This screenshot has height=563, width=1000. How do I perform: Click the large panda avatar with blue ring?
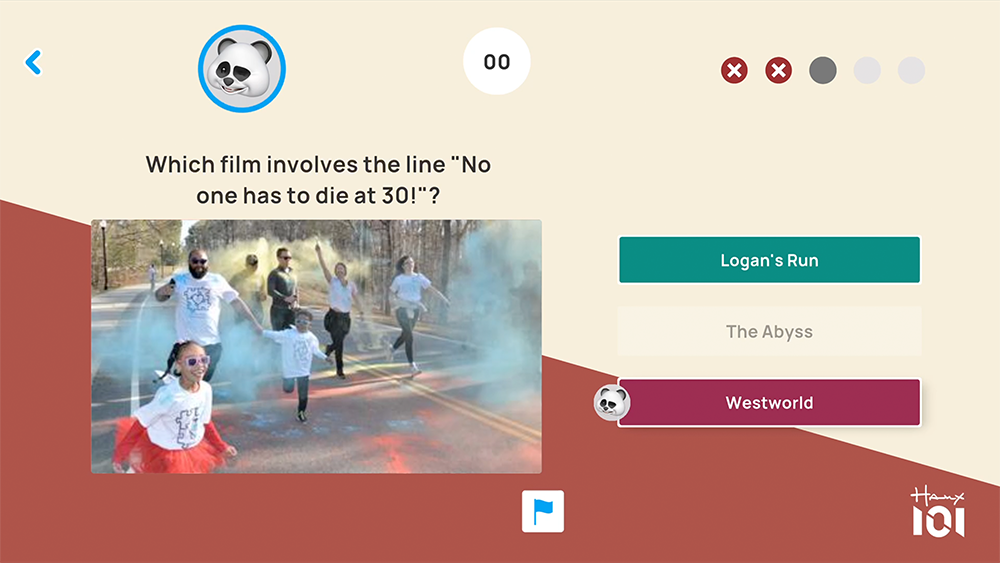point(242,69)
